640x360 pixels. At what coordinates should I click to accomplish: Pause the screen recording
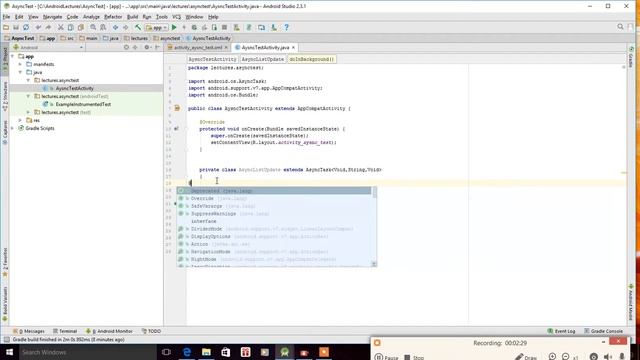(x=386, y=357)
